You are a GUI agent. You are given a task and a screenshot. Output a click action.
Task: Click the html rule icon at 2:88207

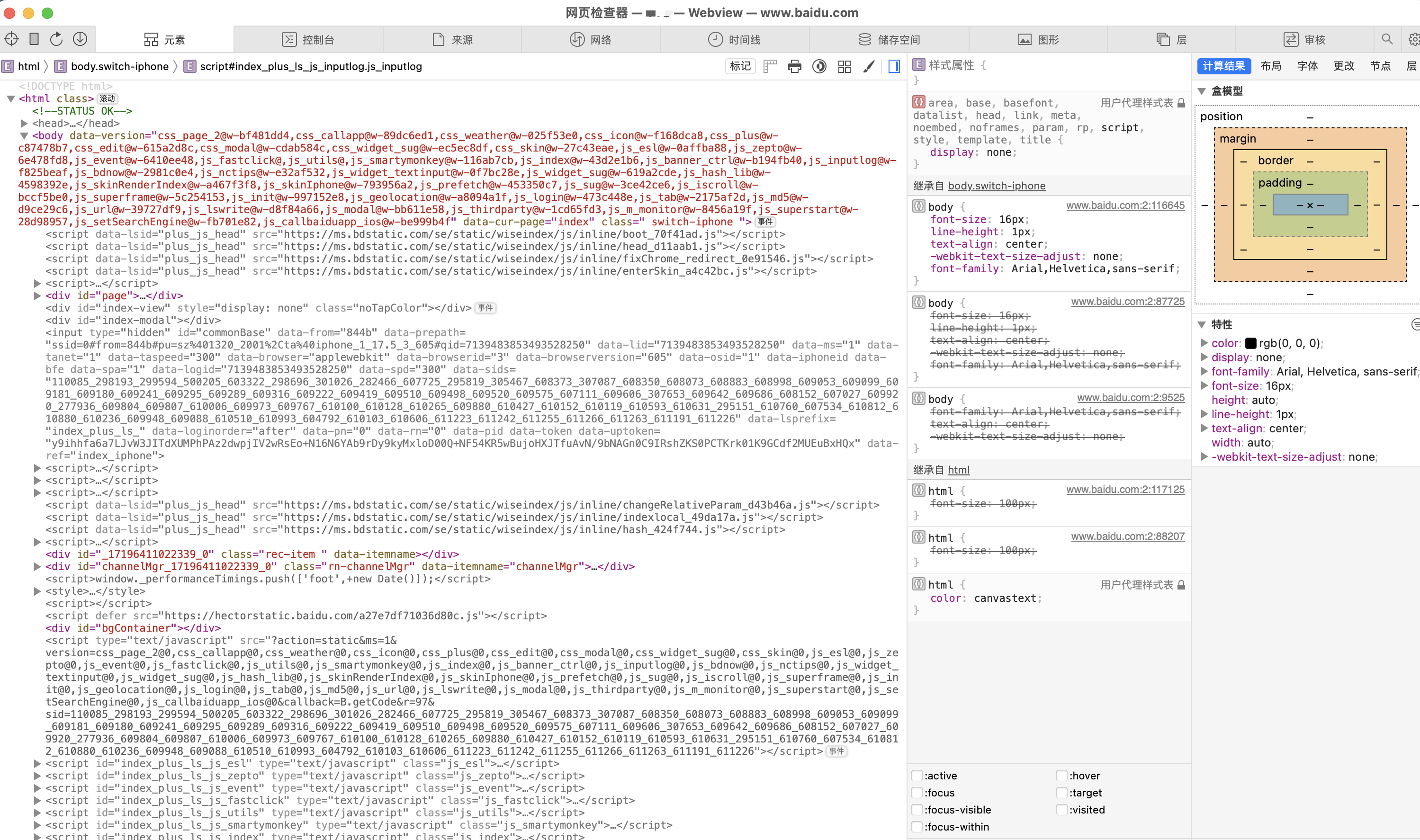[x=918, y=537]
